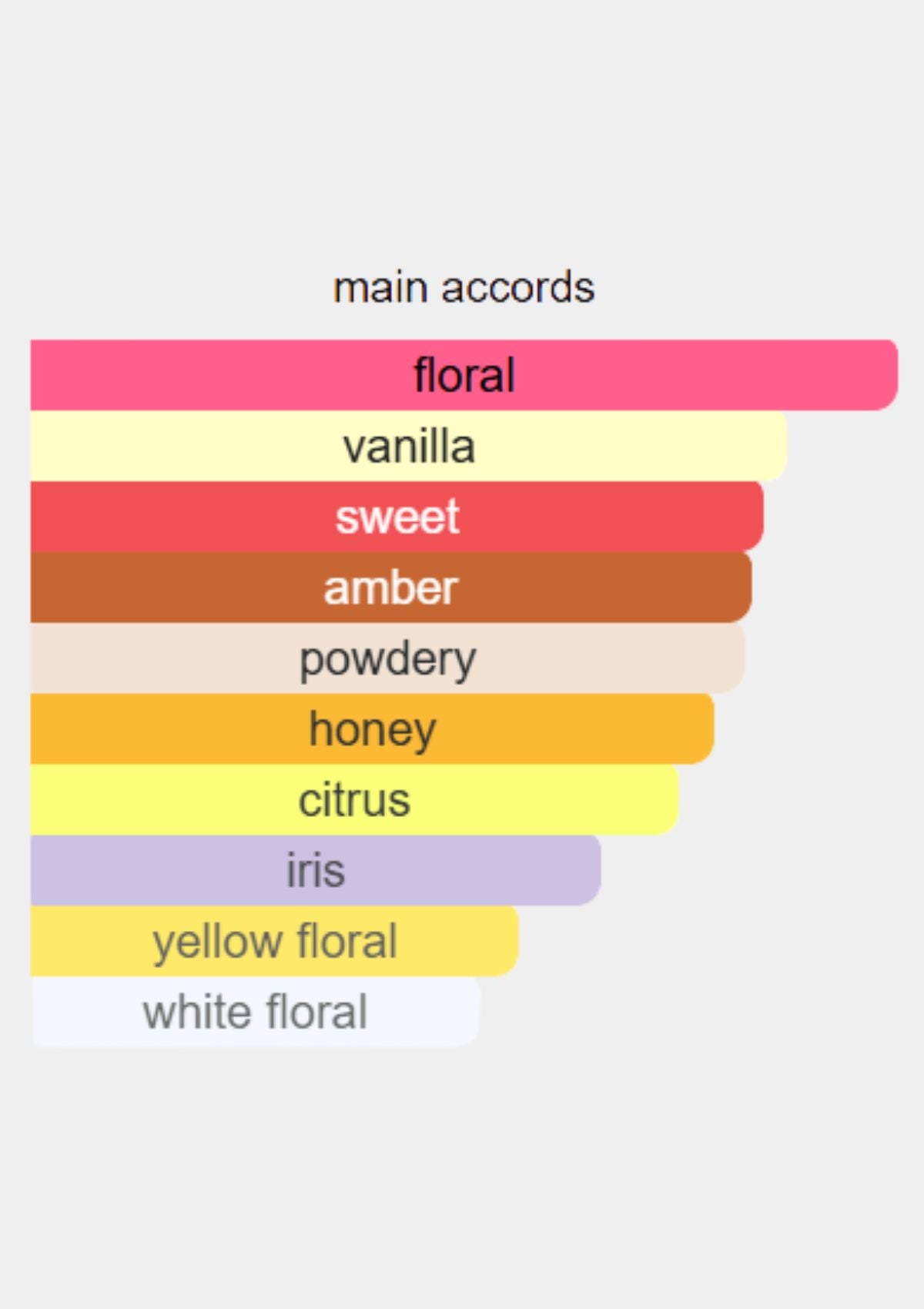The height and width of the screenshot is (1309, 924).
Task: Click the word "floral" in the top bar
Action: [464, 375]
